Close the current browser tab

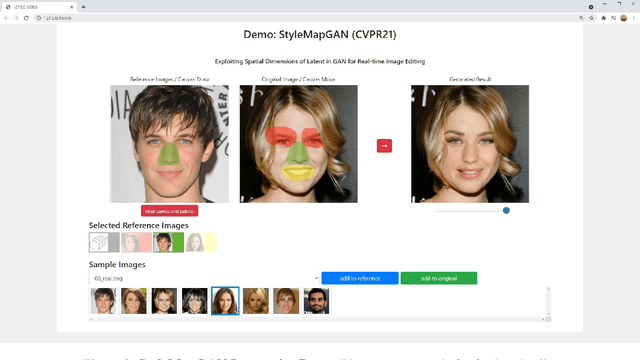click(x=71, y=7)
